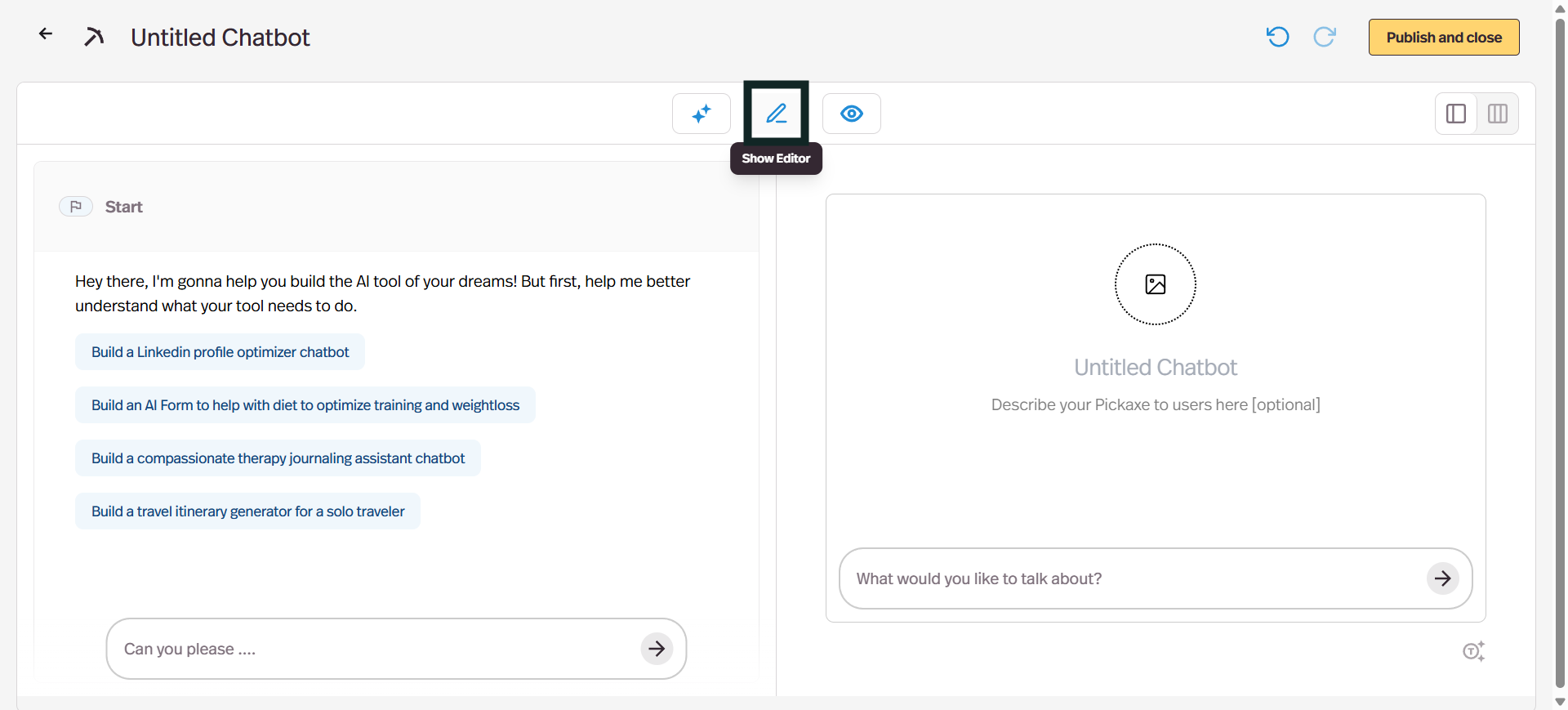Click the undo icon
Screen dimensions: 1568x710
tap(1277, 37)
